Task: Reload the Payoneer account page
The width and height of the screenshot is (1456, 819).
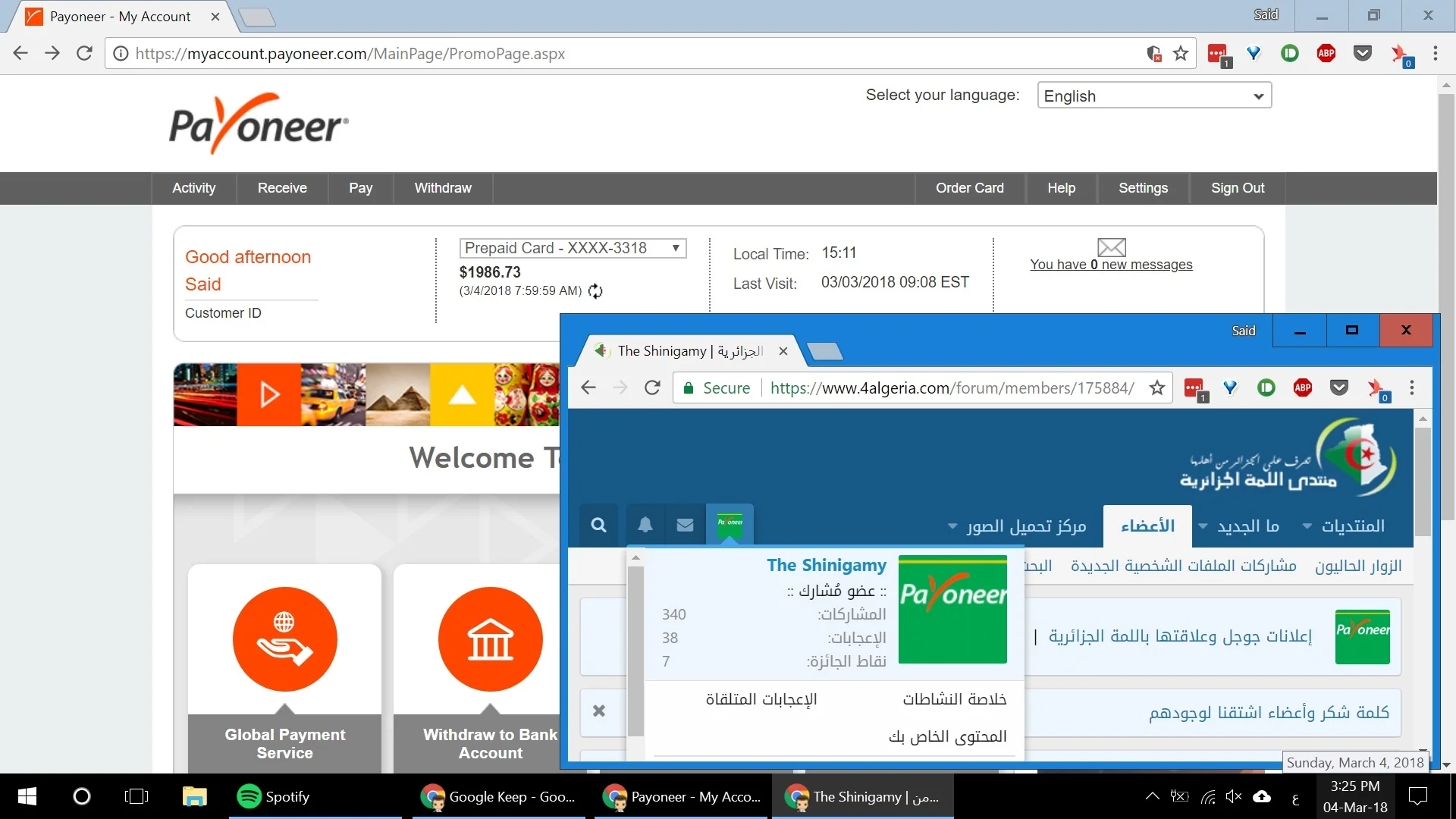Action: point(84,53)
